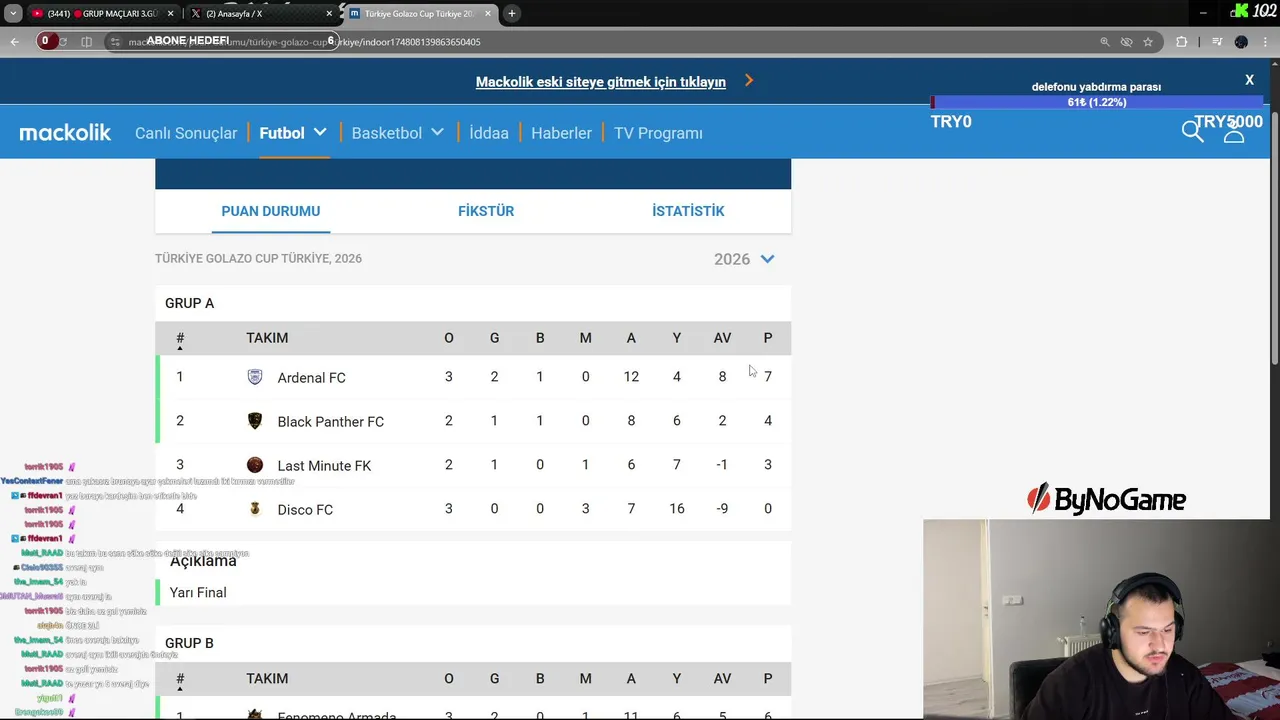Select the PUAN DURUMU tab

pyautogui.click(x=271, y=211)
